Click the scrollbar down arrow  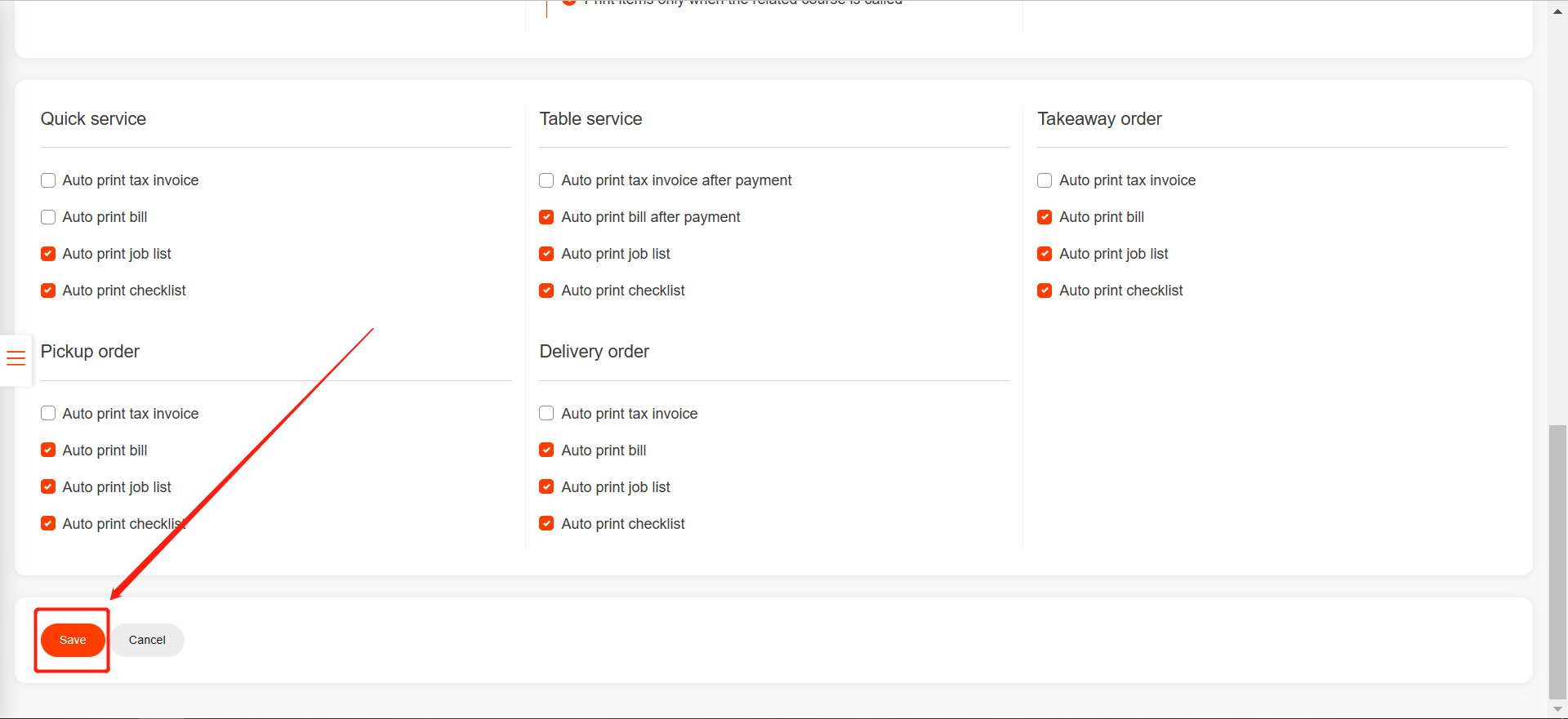click(x=1558, y=709)
